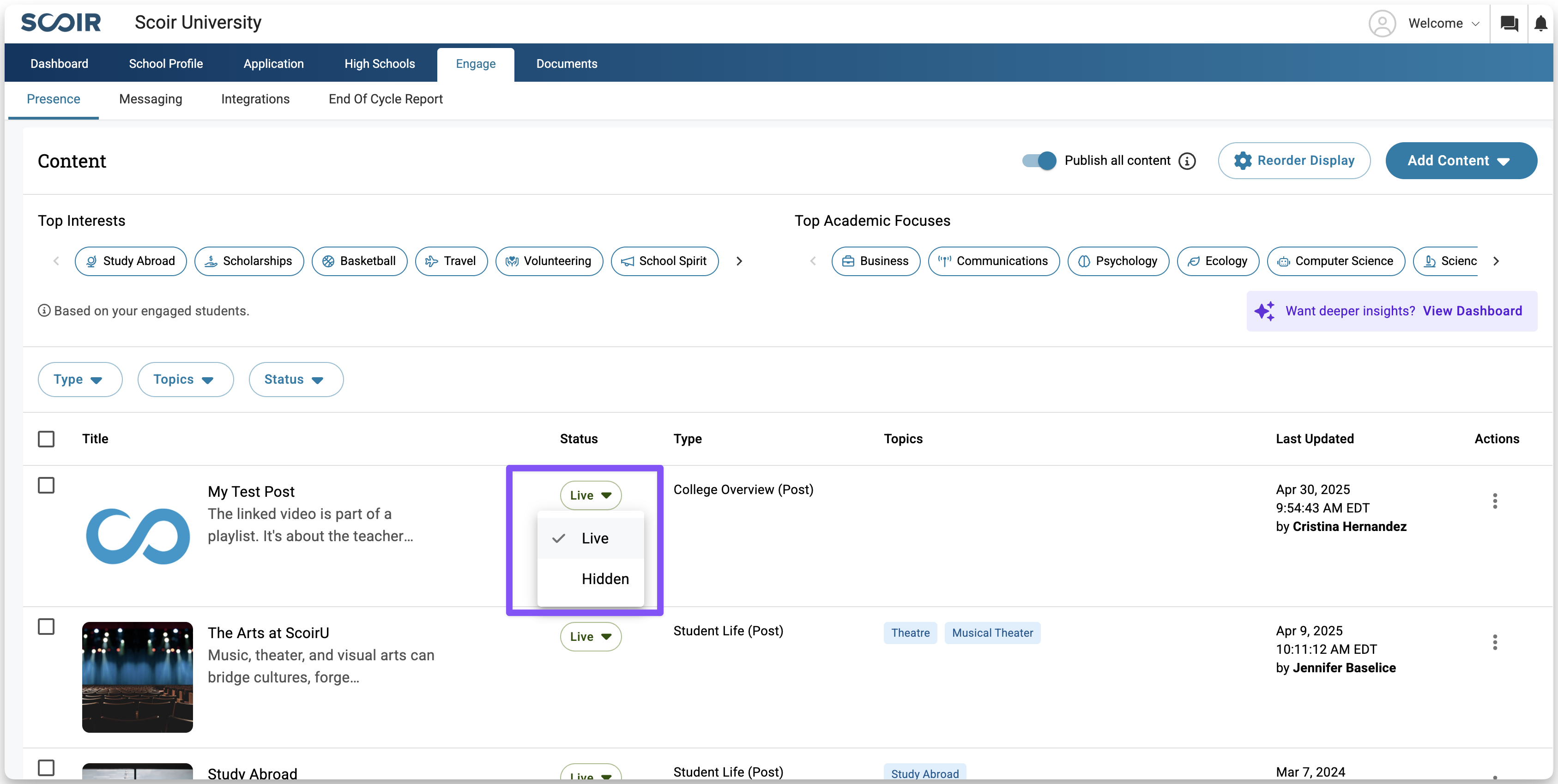
Task: Click info icon beside Publish all content
Action: click(1187, 161)
